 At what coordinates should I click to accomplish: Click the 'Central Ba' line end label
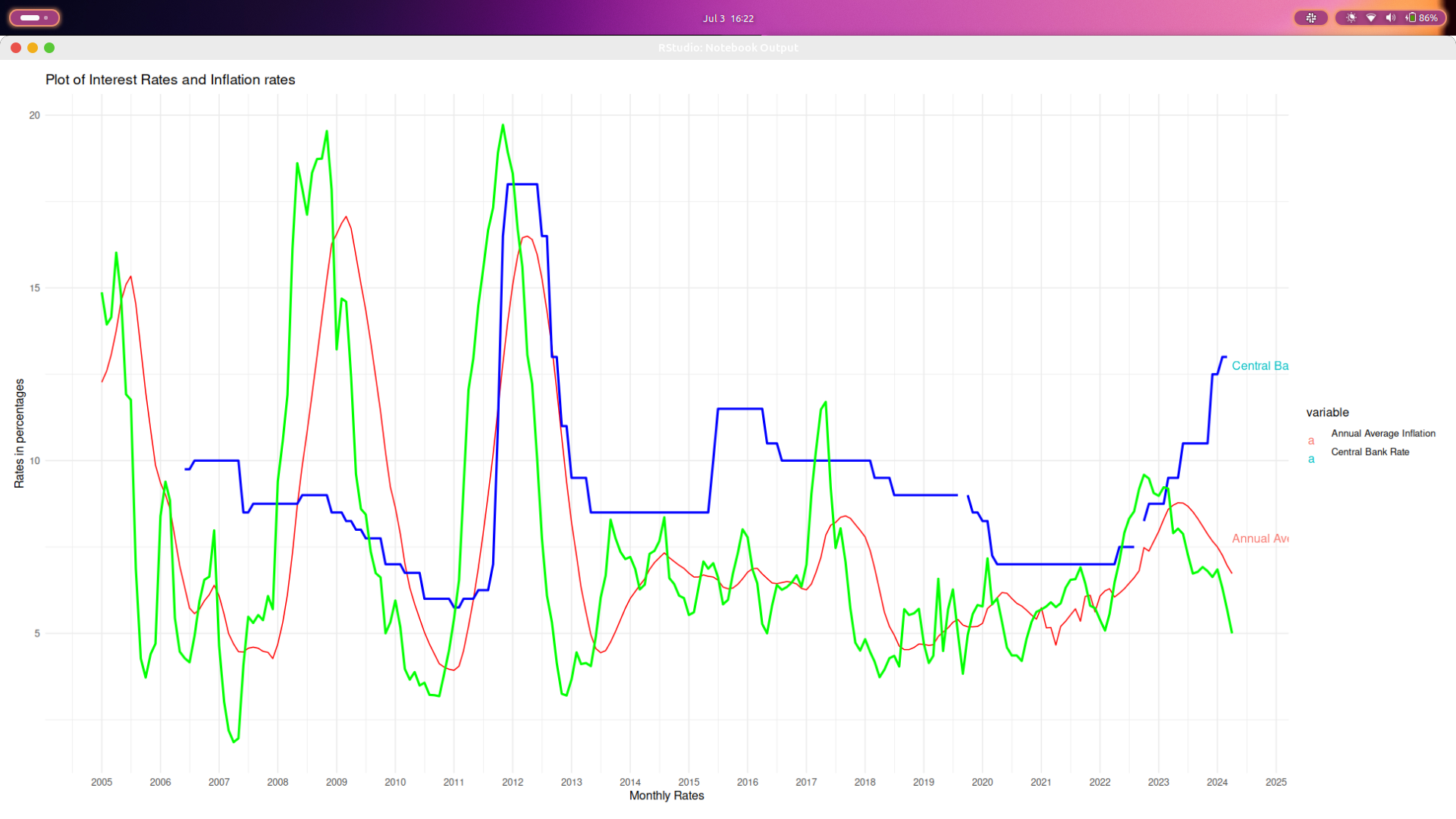1260,366
